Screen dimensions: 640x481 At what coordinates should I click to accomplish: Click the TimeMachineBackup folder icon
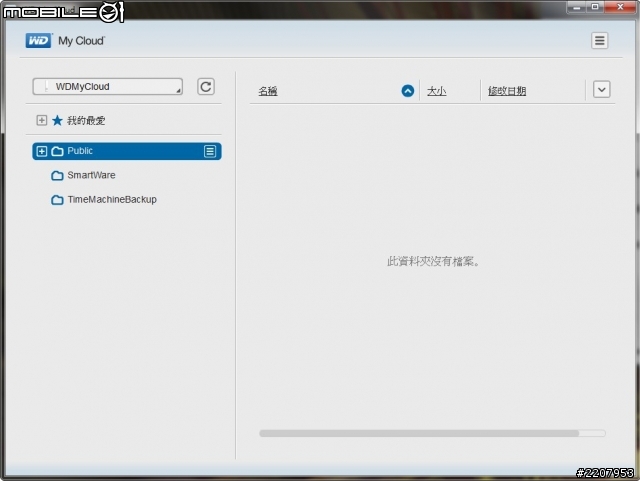pos(57,200)
